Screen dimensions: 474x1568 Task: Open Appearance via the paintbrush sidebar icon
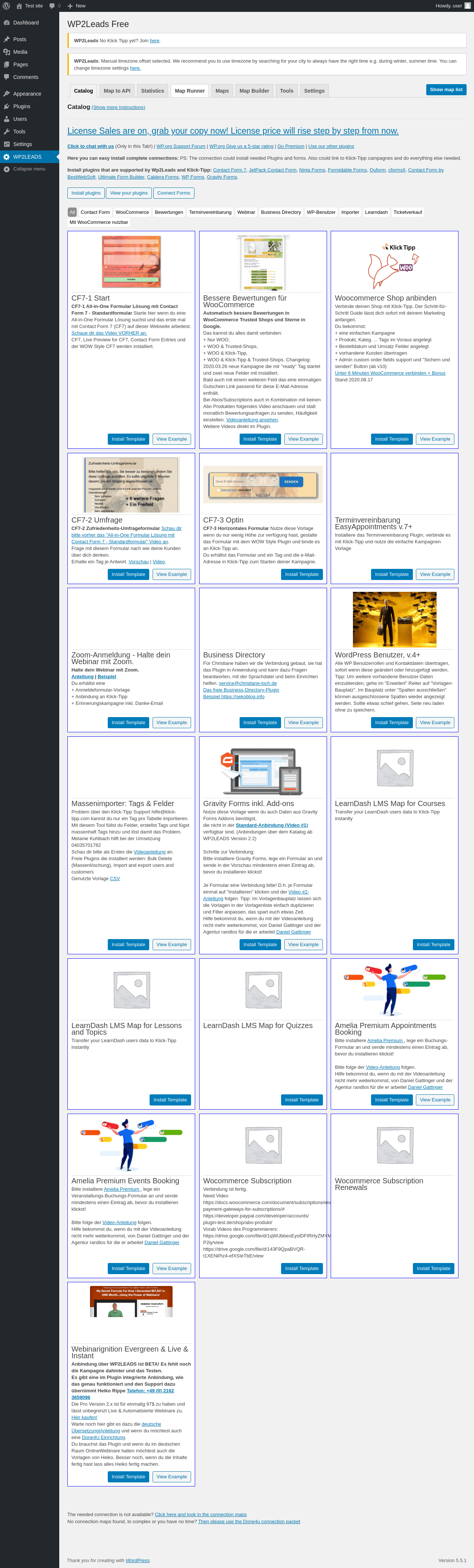7,94
